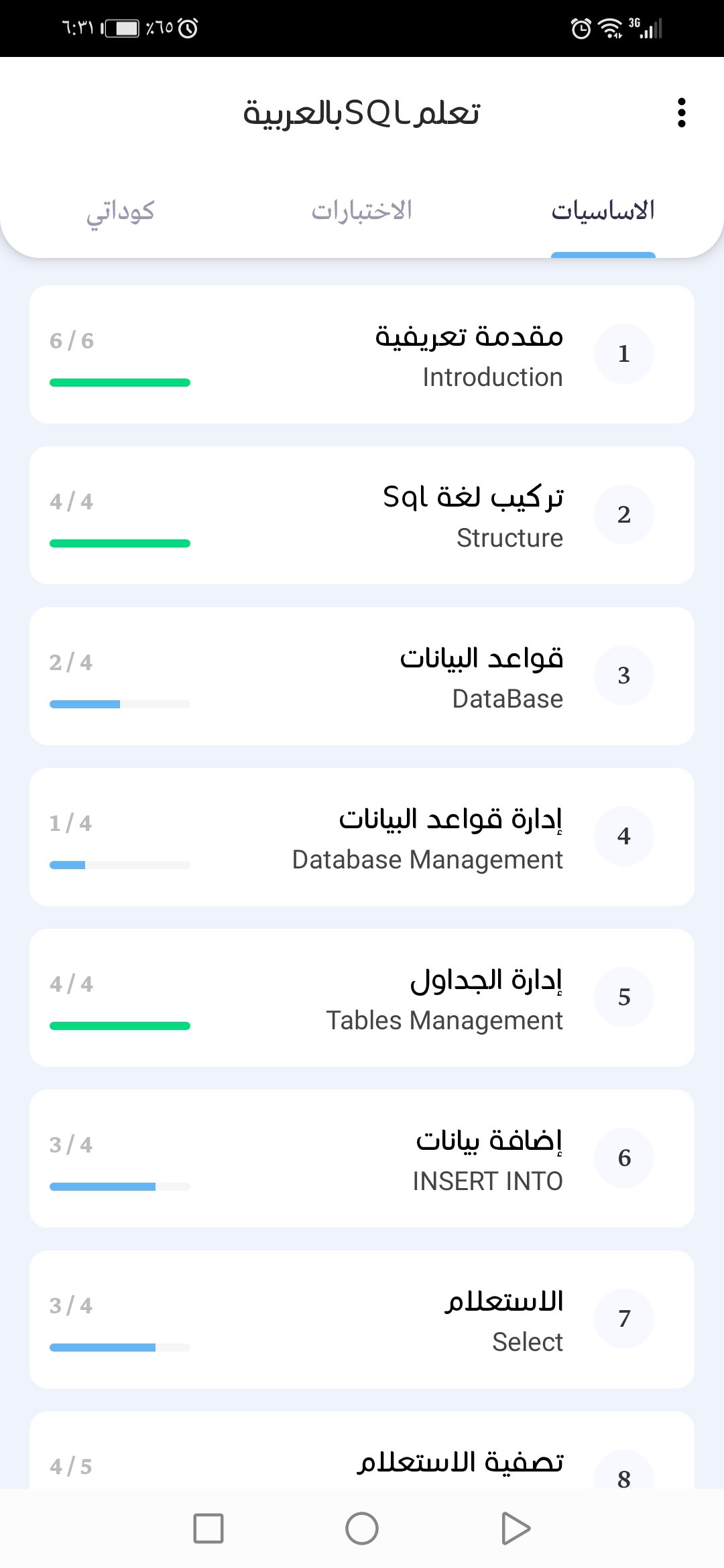The height and width of the screenshot is (1568, 724).
Task: Tap the number 7 lesson badge
Action: (x=623, y=1319)
